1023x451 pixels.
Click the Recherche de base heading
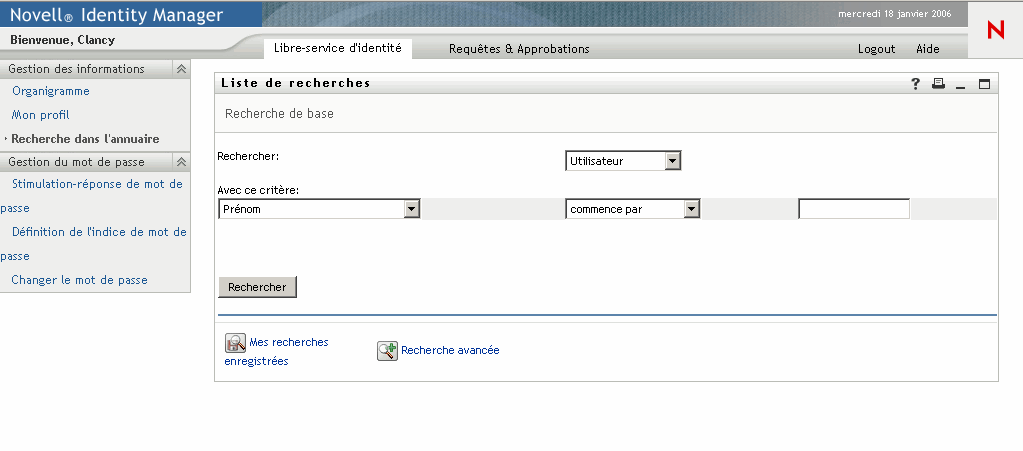click(279, 114)
